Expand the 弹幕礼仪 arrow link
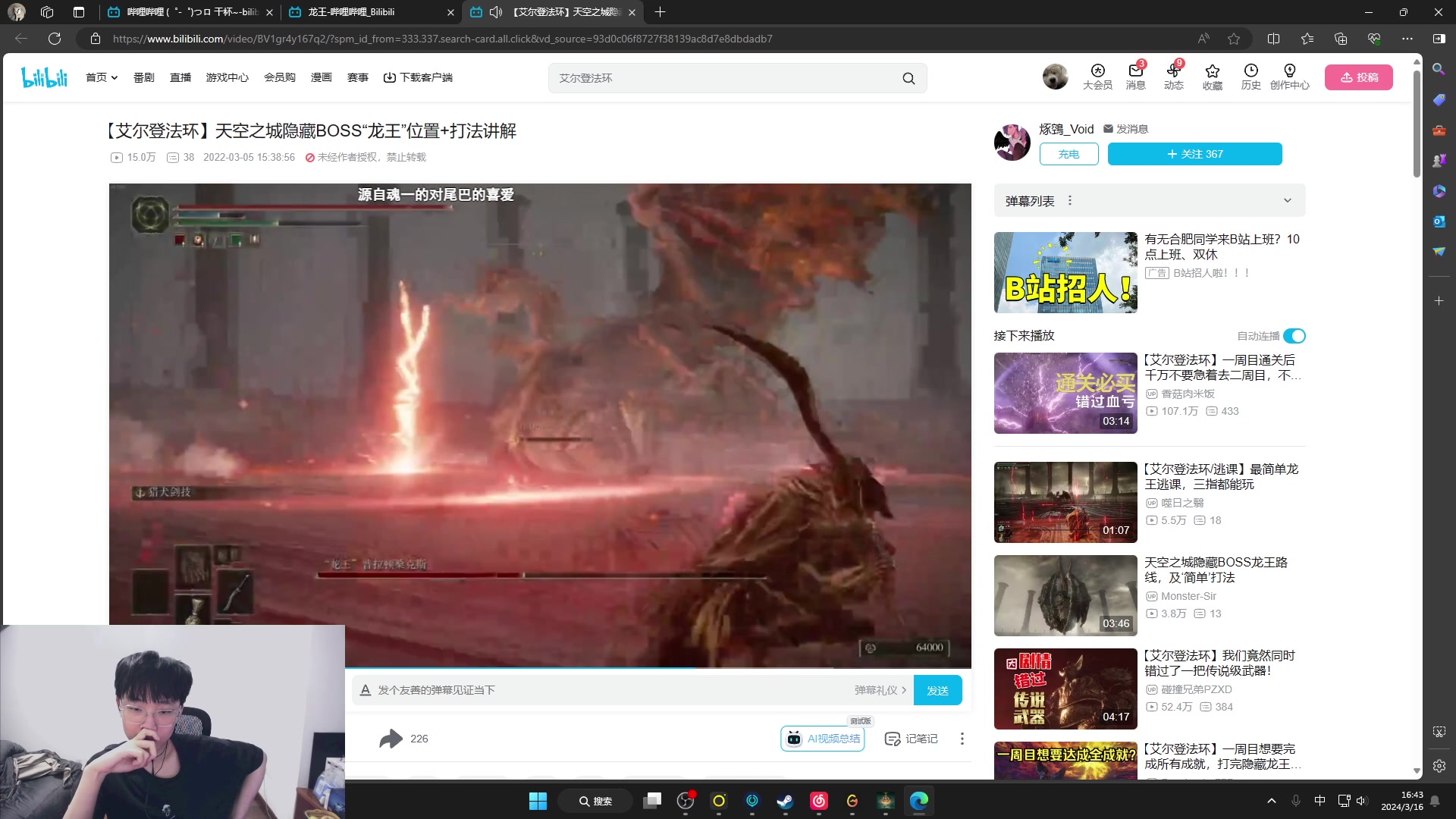 click(880, 690)
